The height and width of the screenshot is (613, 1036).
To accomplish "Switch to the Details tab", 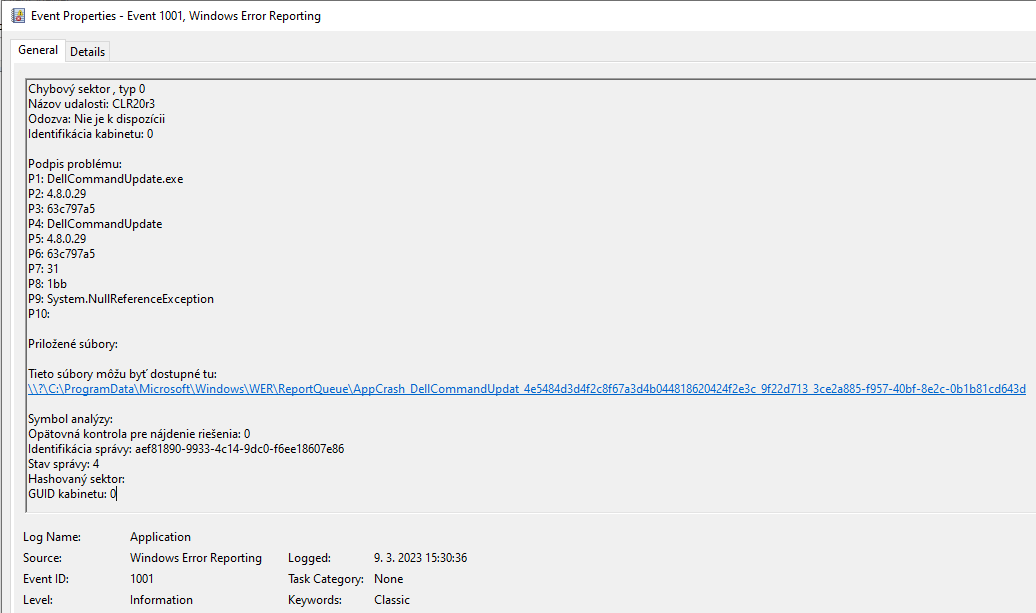I will pyautogui.click(x=87, y=52).
